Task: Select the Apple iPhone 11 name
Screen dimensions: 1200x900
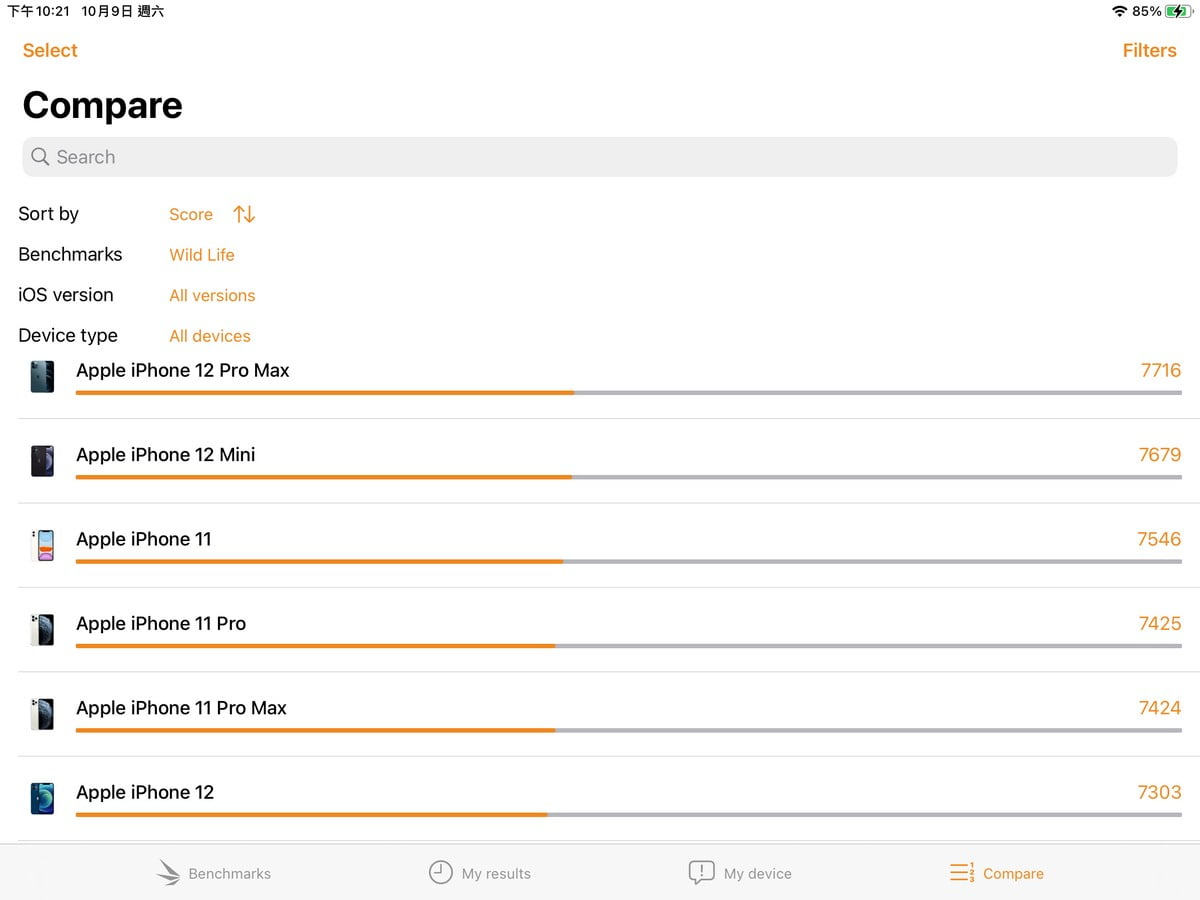Action: (144, 539)
